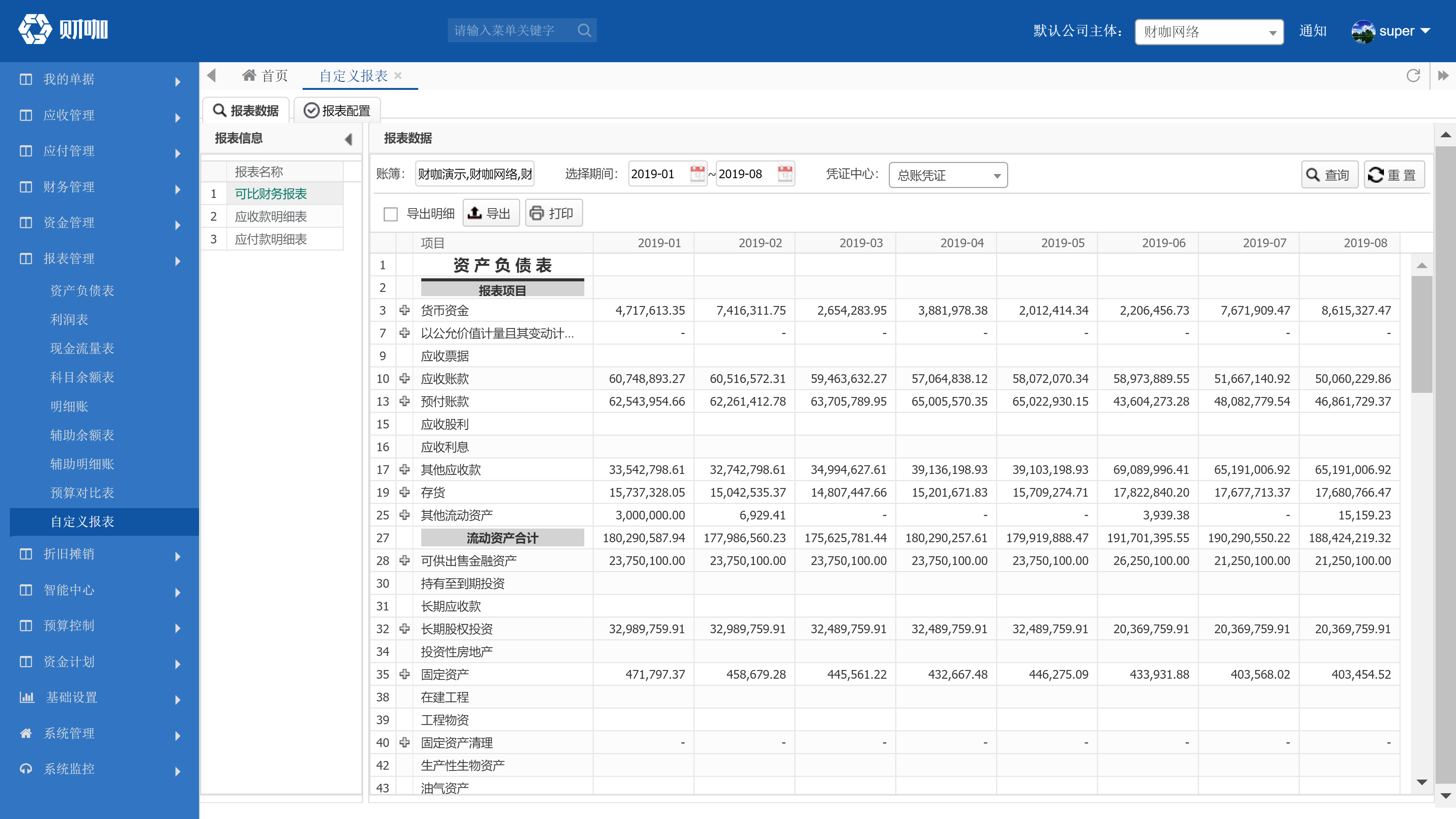Click the 财咖 logo icon
This screenshot has height=819, width=1456.
point(35,30)
